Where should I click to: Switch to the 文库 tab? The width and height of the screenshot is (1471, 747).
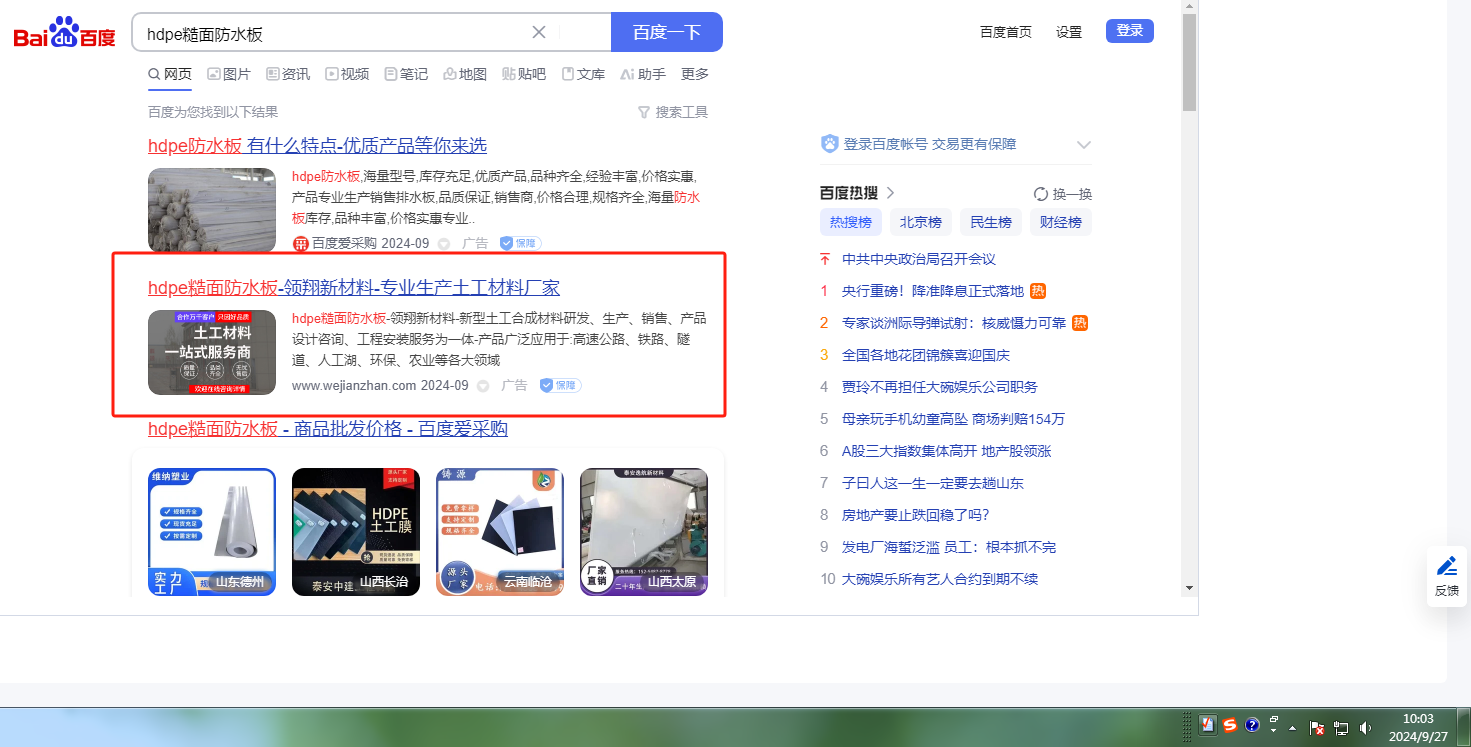tap(583, 74)
